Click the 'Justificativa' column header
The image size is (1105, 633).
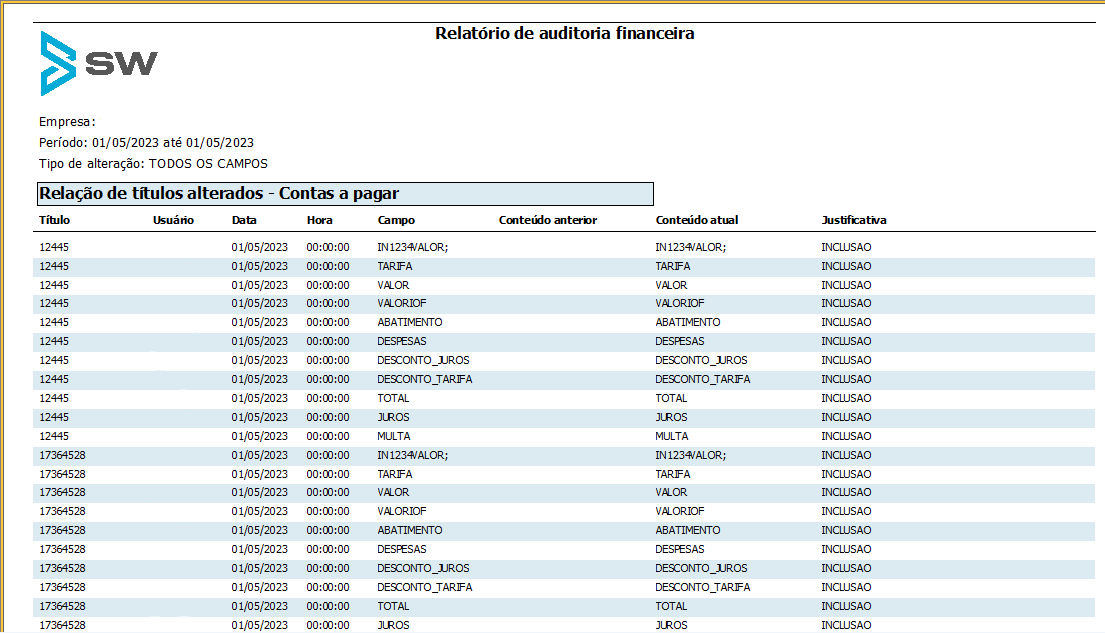[x=853, y=220]
